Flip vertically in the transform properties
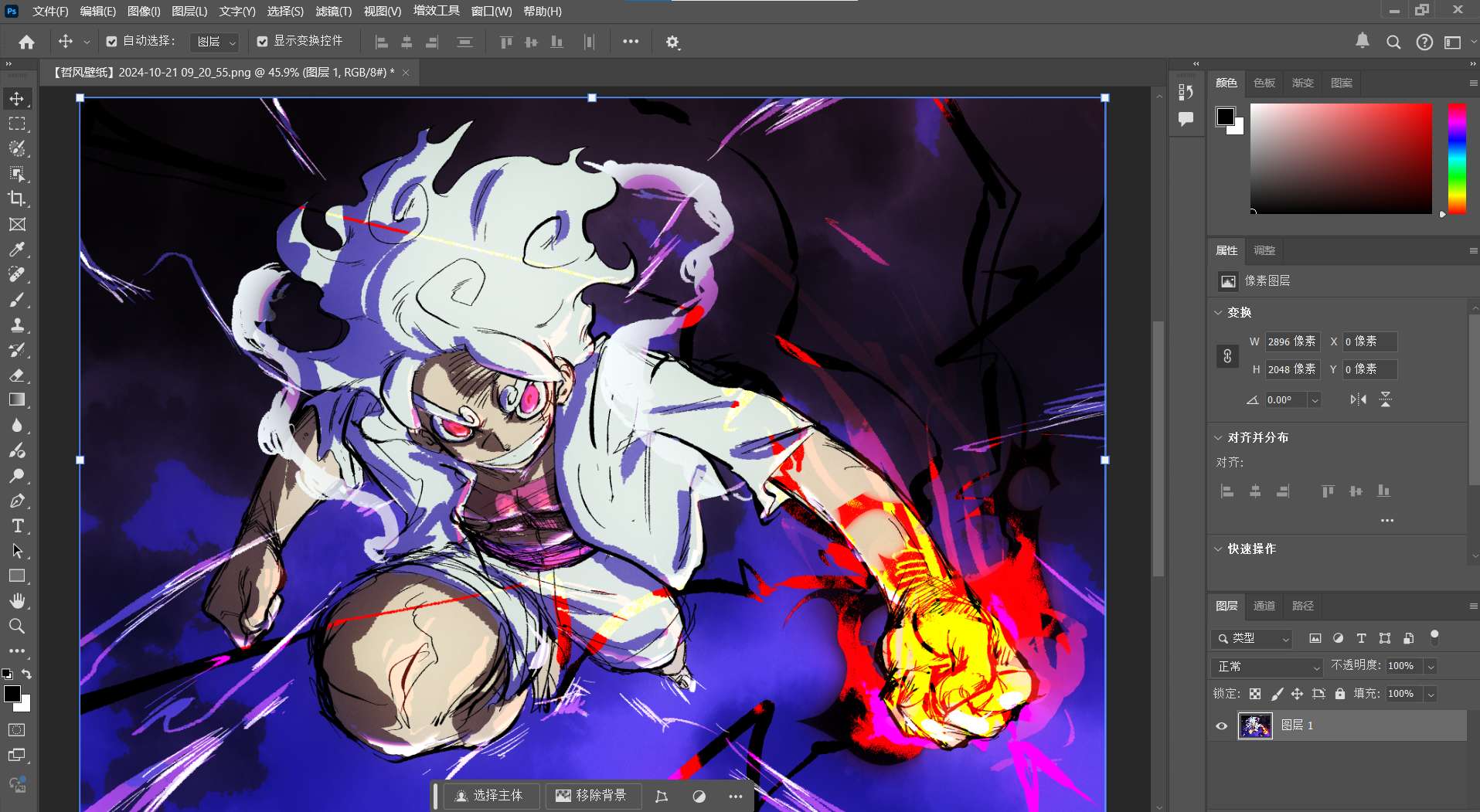 (1386, 399)
